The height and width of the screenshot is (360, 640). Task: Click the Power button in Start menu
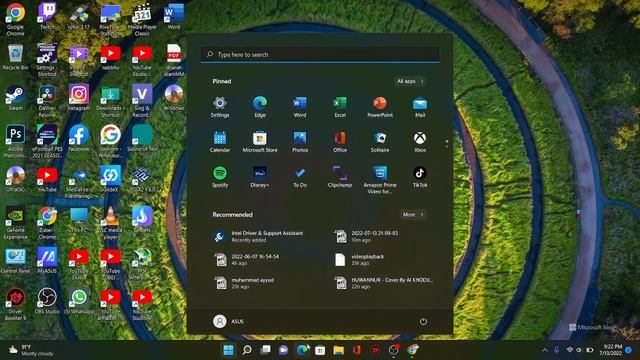click(x=423, y=321)
